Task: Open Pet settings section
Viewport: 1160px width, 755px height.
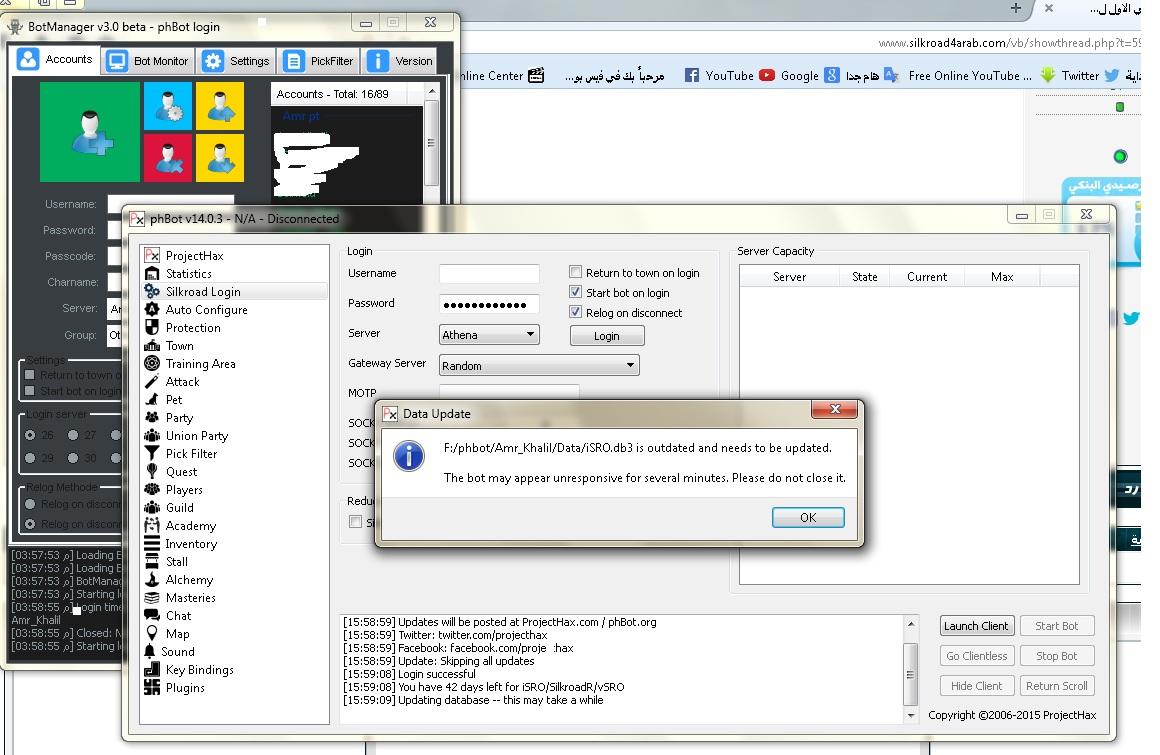Action: pos(173,399)
